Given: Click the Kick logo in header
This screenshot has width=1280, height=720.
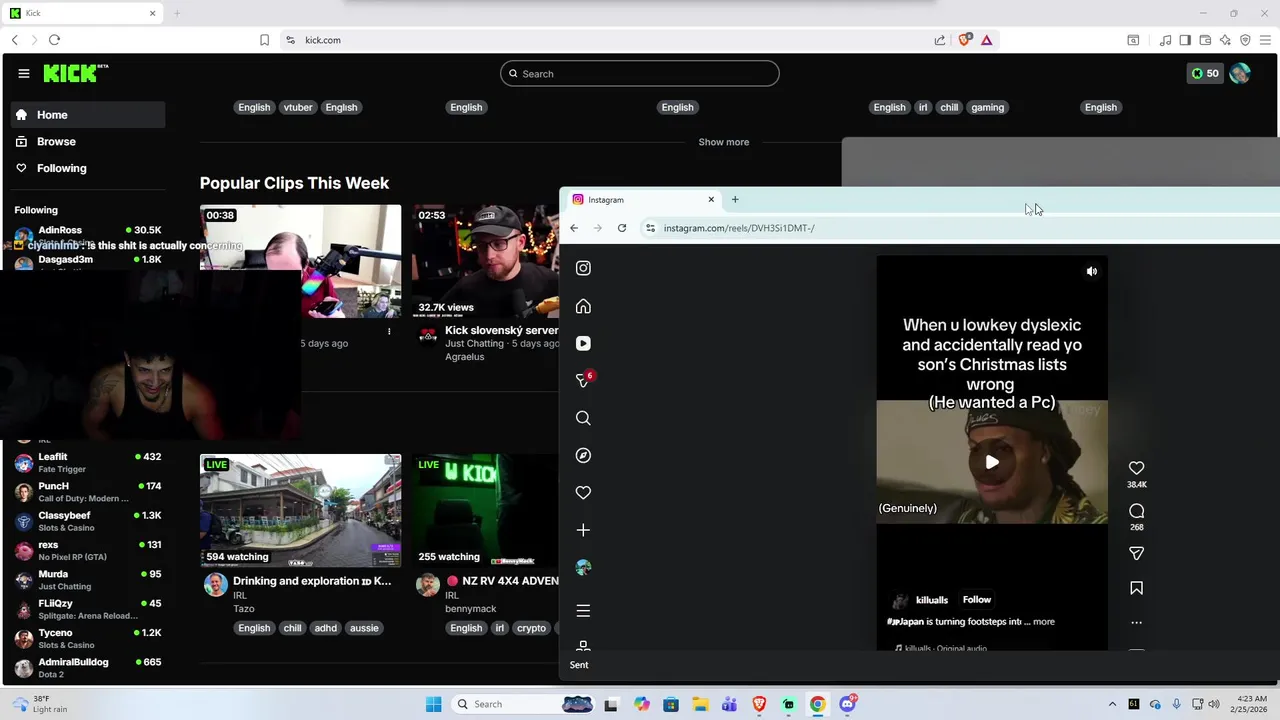Looking at the screenshot, I should click(76, 73).
